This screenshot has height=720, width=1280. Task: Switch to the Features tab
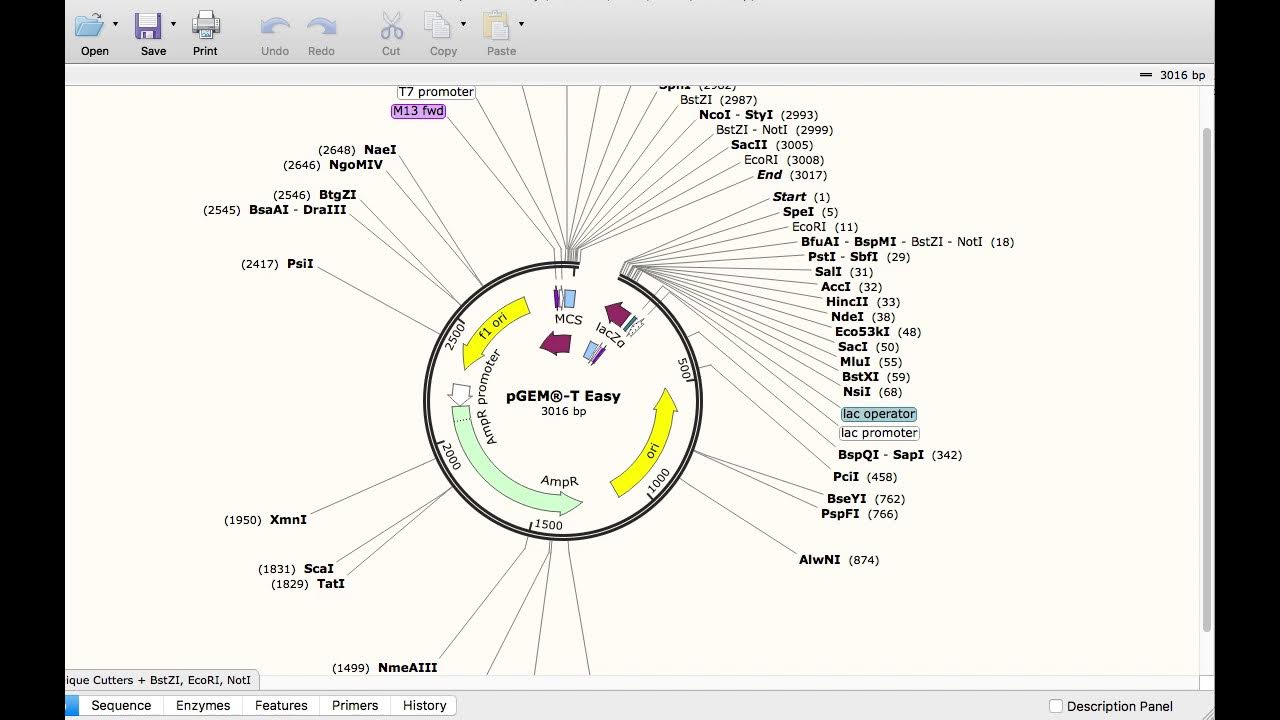[x=281, y=705]
